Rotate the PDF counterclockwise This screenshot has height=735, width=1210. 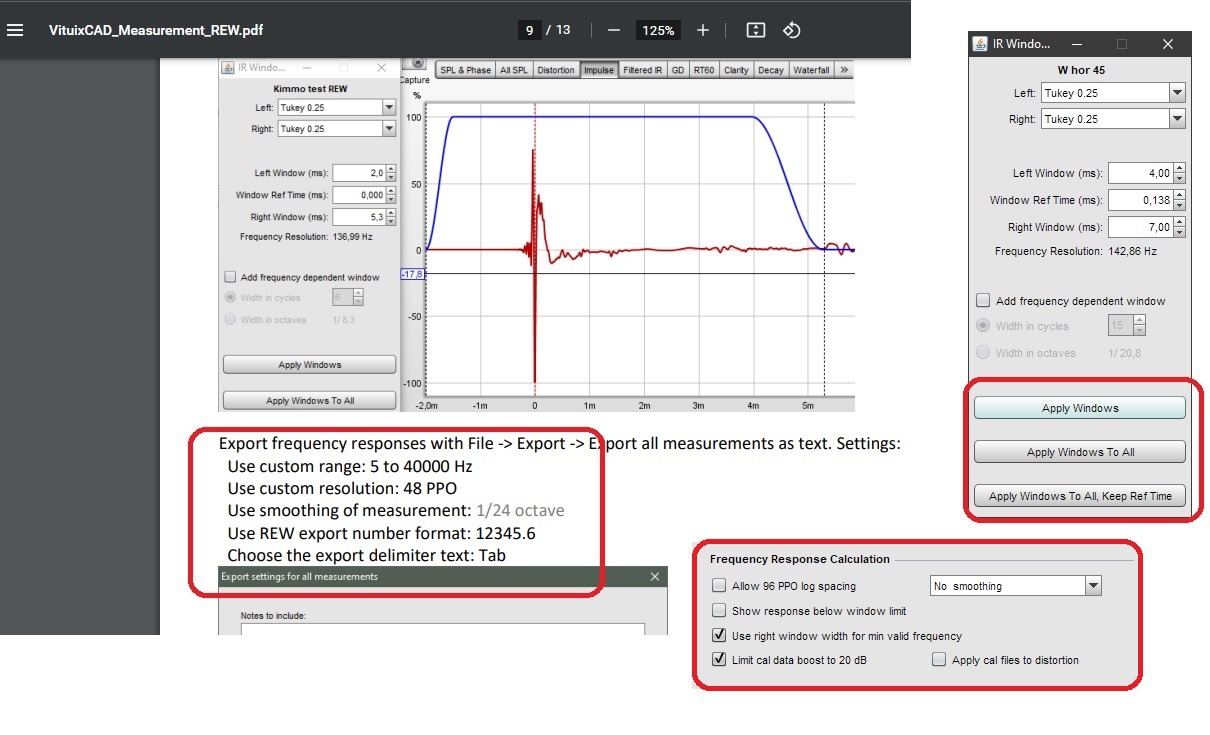point(792,30)
